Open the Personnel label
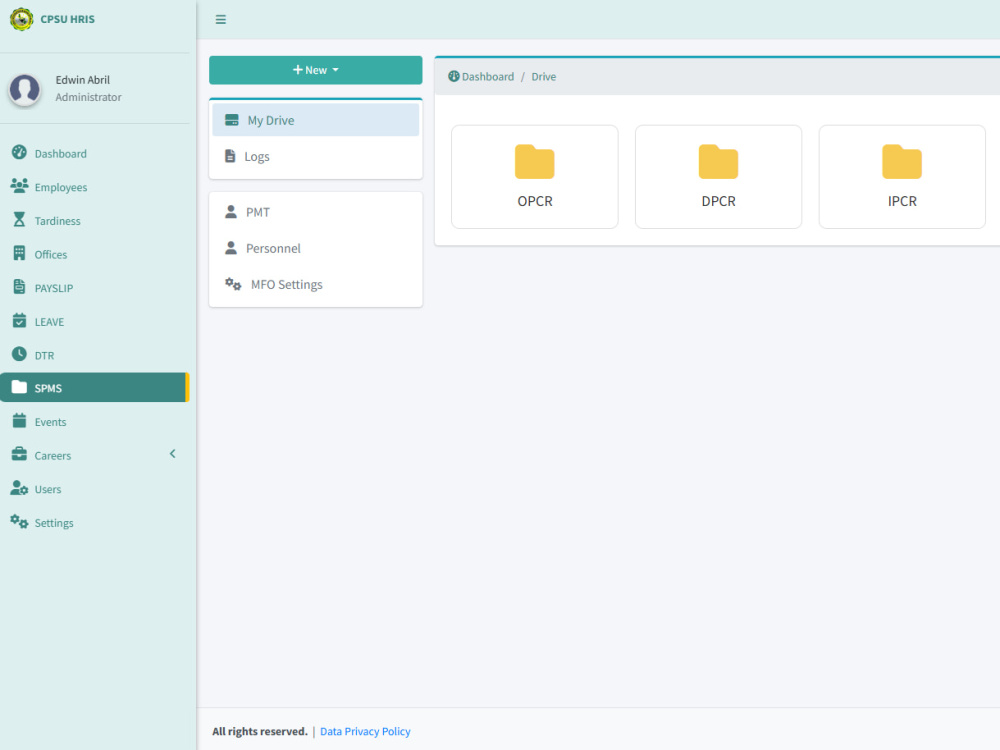 pyautogui.click(x=273, y=249)
